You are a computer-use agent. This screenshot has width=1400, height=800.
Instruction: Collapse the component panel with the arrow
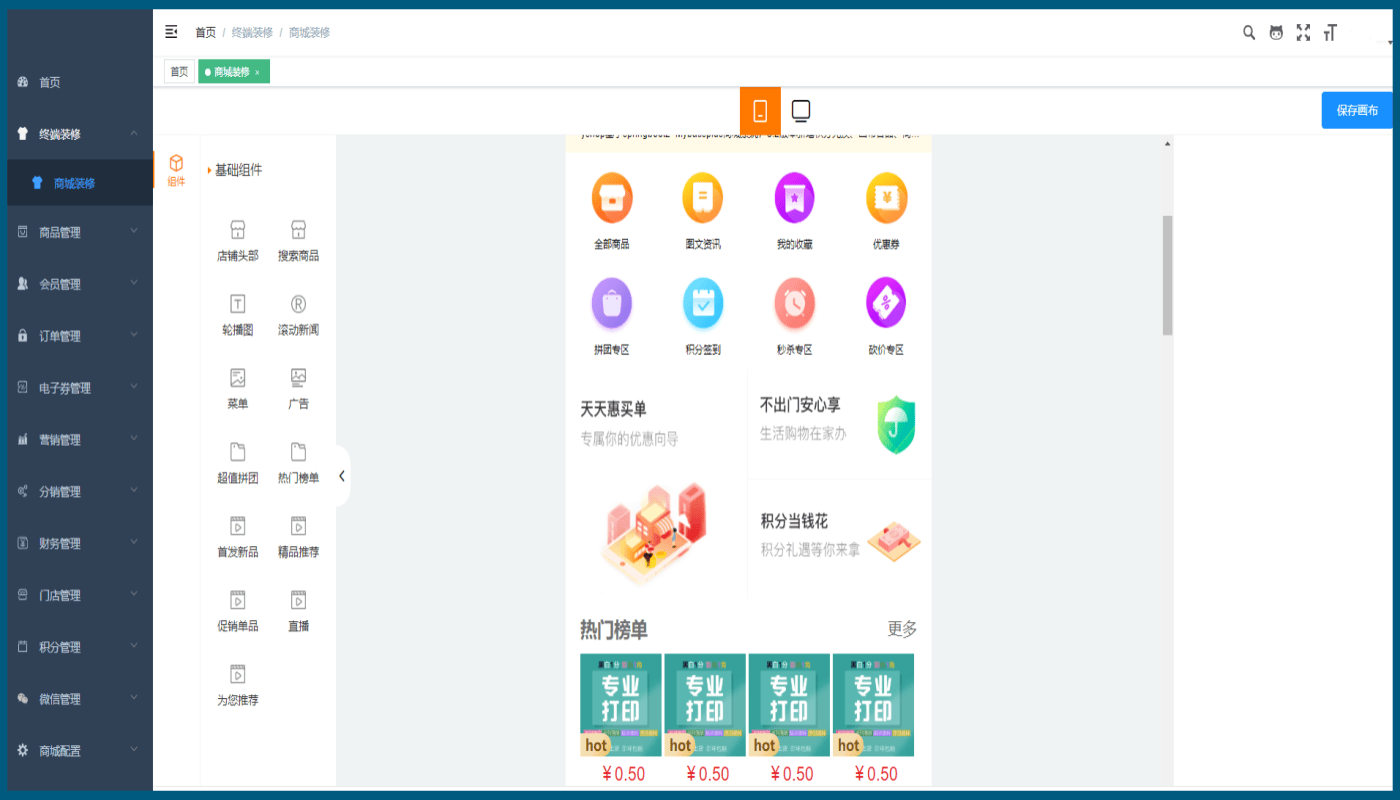point(343,475)
